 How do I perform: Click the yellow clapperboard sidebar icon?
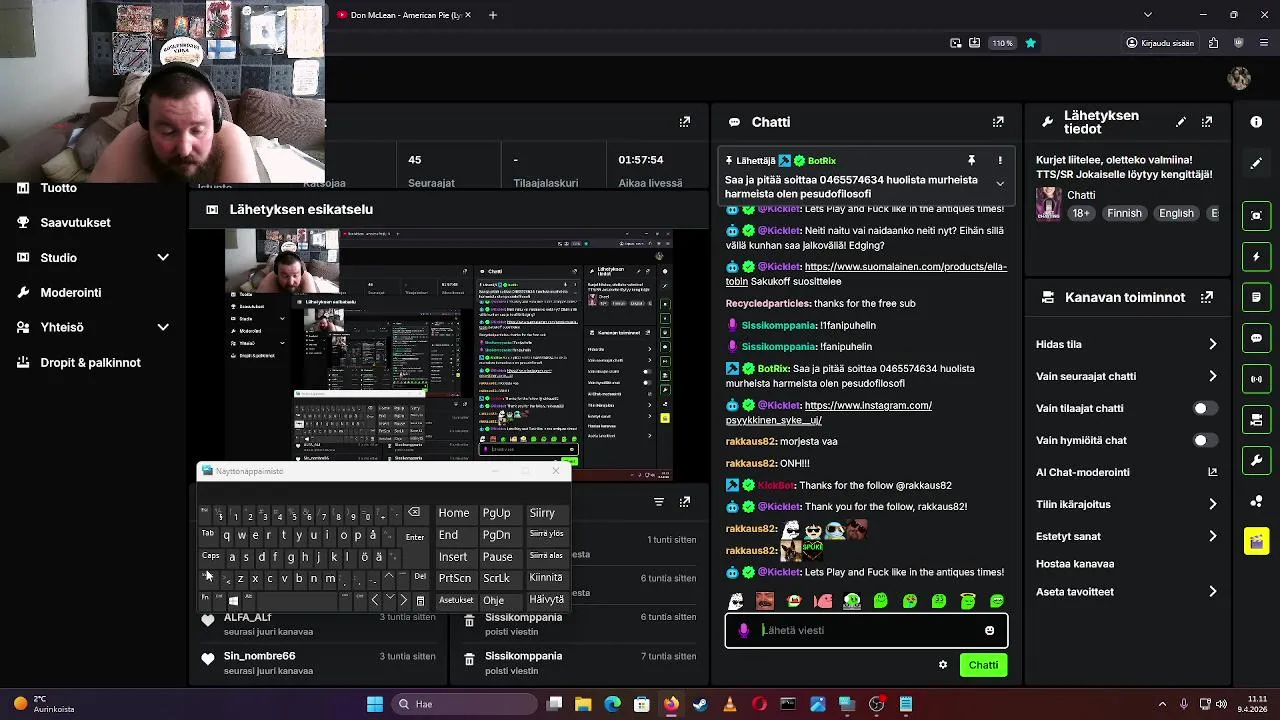click(x=1257, y=541)
